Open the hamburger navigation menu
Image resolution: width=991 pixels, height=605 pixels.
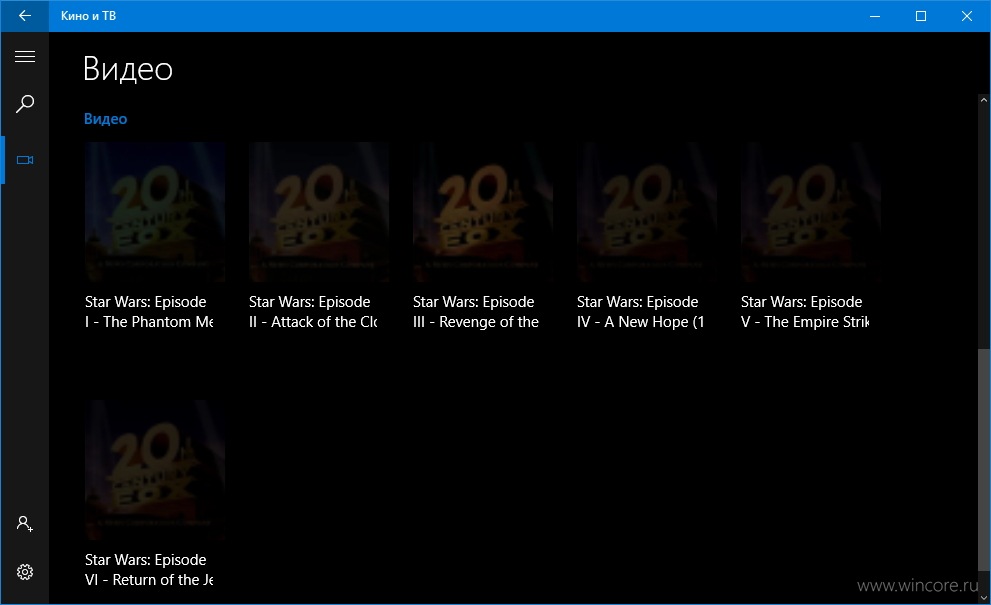[x=25, y=57]
